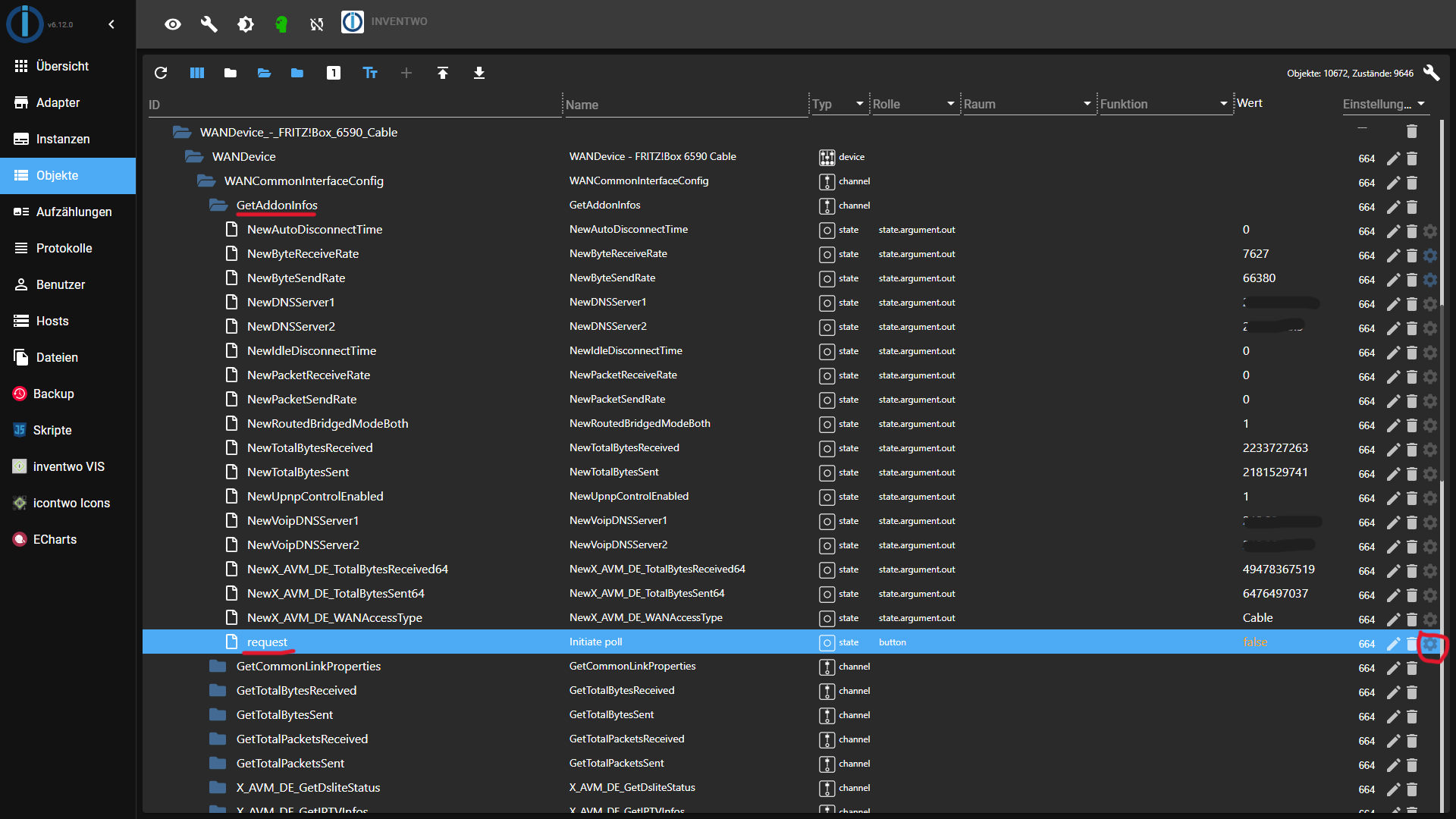Screen dimensions: 1456x819
Task: Expand GetCommonLinkProperties folder
Action: point(218,666)
